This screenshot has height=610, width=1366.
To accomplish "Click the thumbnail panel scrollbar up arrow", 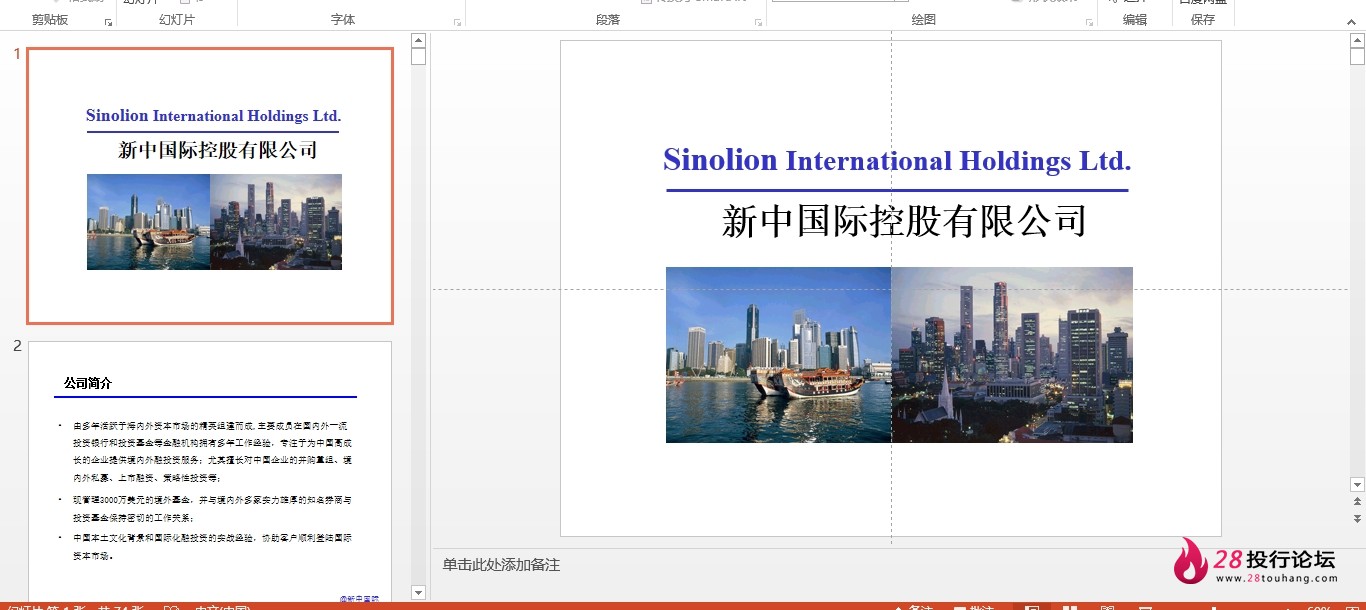I will click(x=418, y=40).
